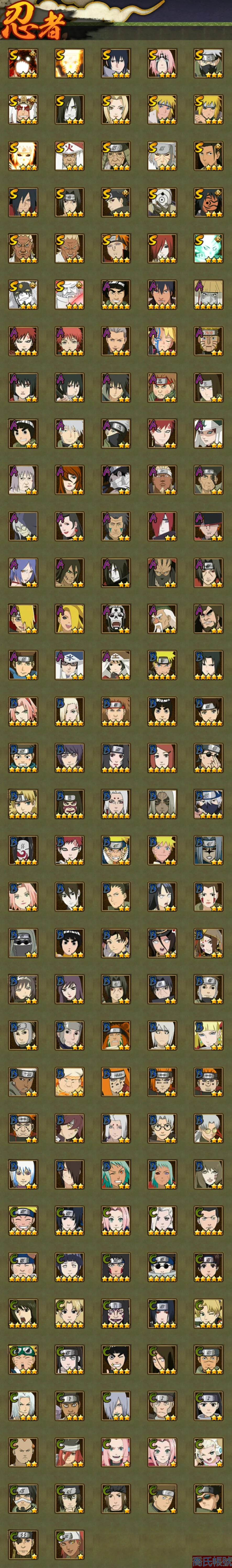This screenshot has height=1568, width=232.
Task: Select the S-rank orange-haired Pain with piercings
Action: pos(115,248)
